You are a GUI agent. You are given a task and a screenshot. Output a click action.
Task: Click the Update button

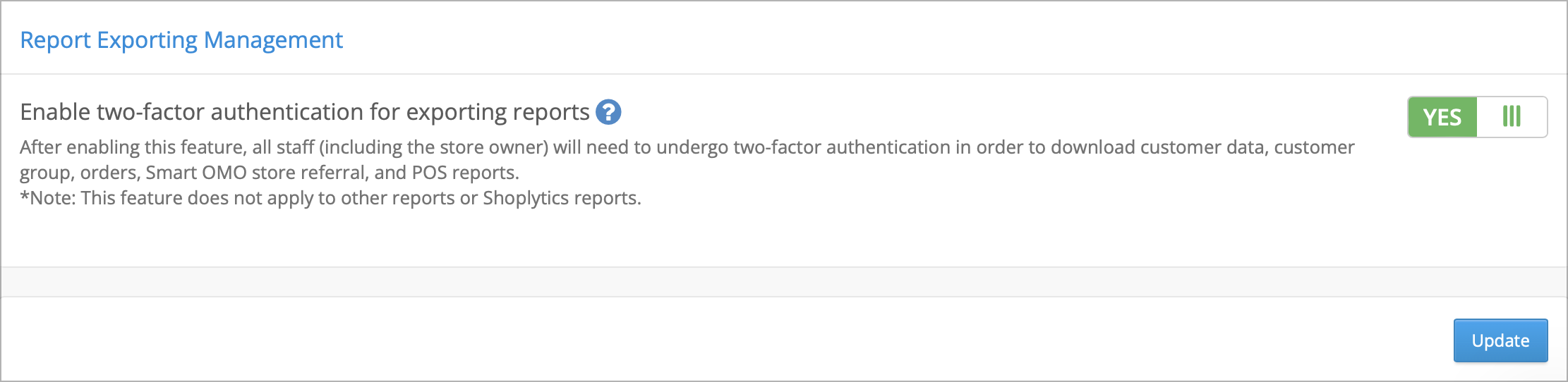pos(1500,340)
